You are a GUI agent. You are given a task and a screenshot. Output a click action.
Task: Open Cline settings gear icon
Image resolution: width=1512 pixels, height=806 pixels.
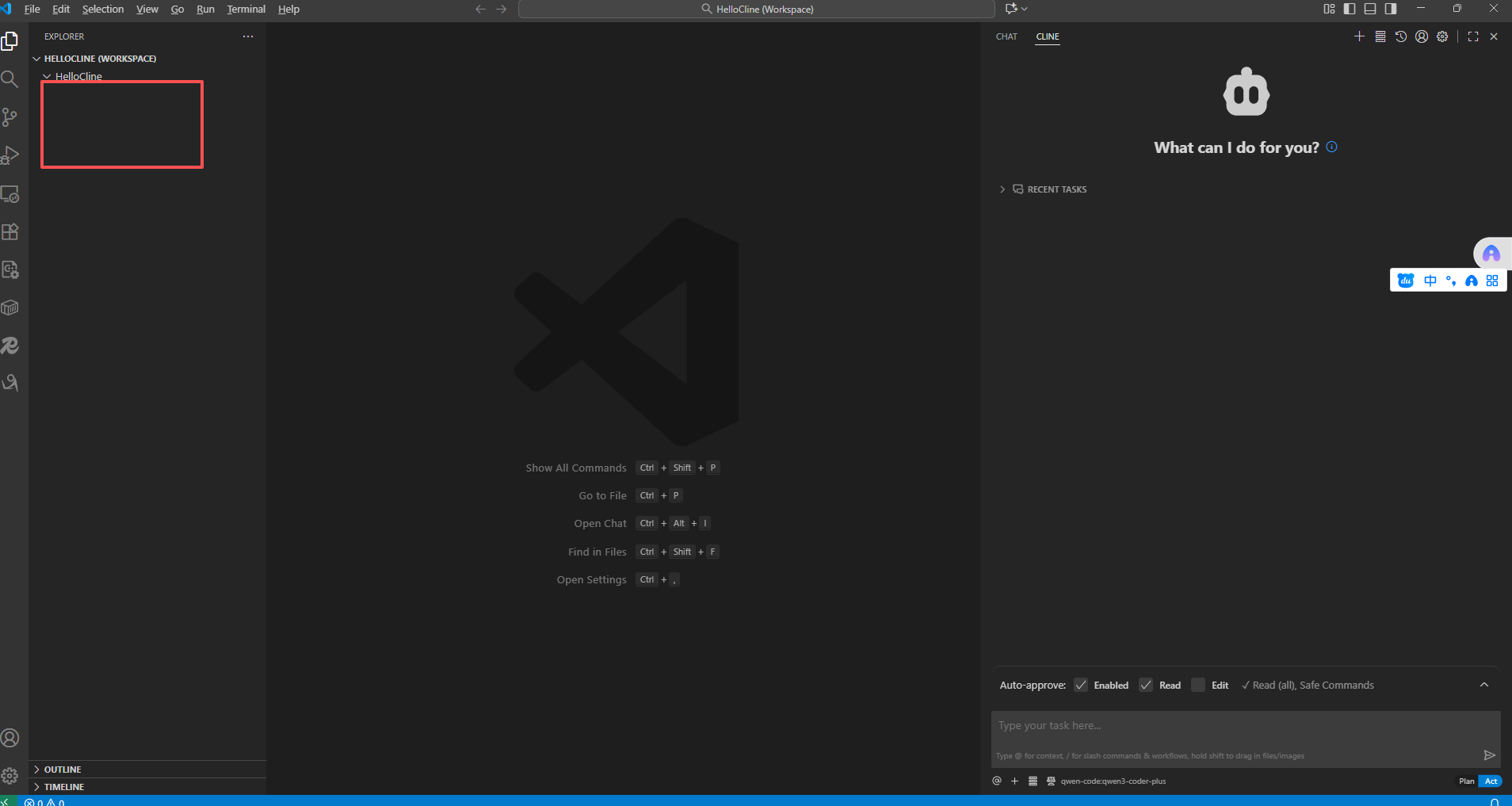1442,36
